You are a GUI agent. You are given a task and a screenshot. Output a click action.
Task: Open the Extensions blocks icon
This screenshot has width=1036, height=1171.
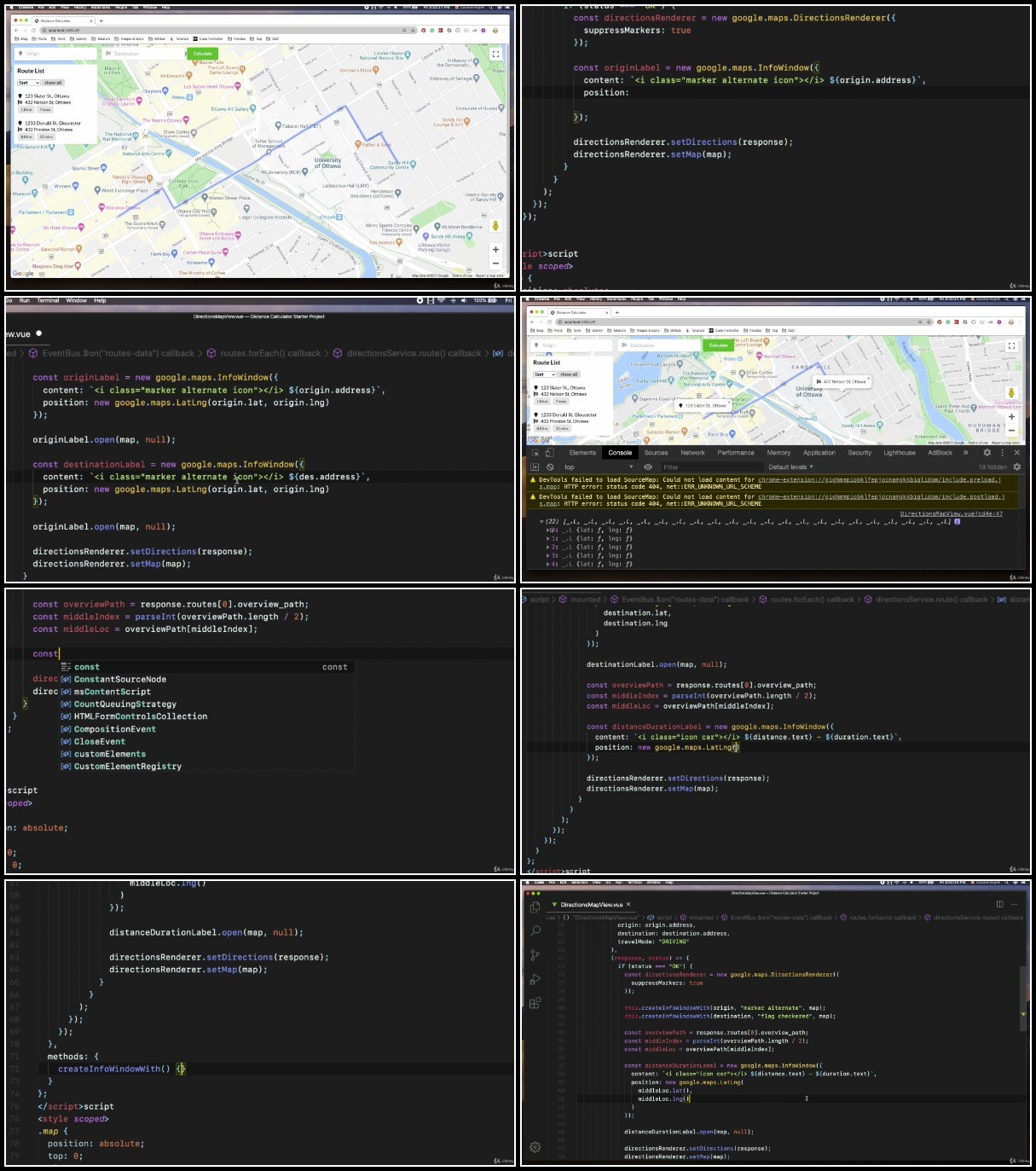[x=535, y=1003]
